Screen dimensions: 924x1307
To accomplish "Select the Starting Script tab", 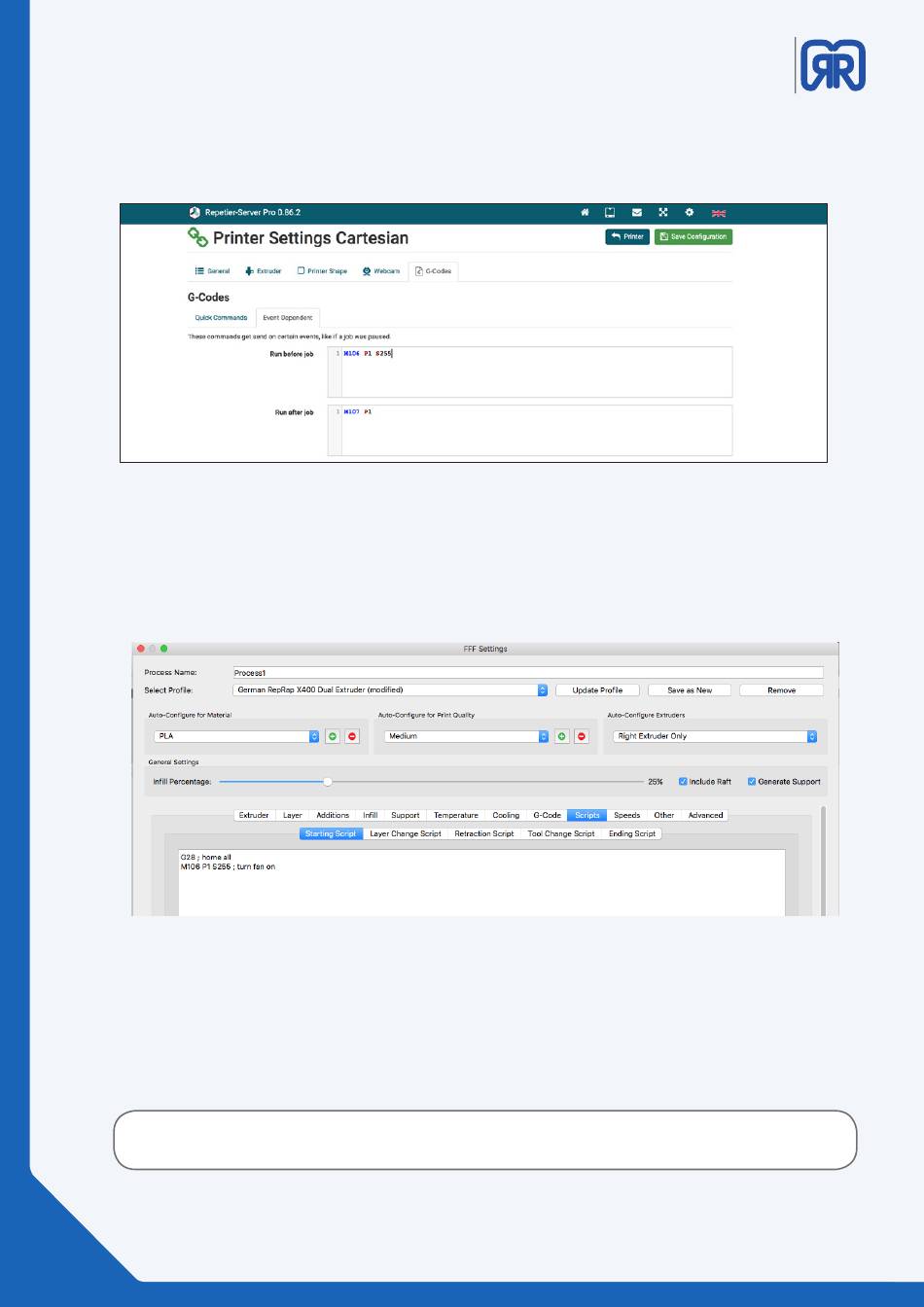I will [331, 833].
